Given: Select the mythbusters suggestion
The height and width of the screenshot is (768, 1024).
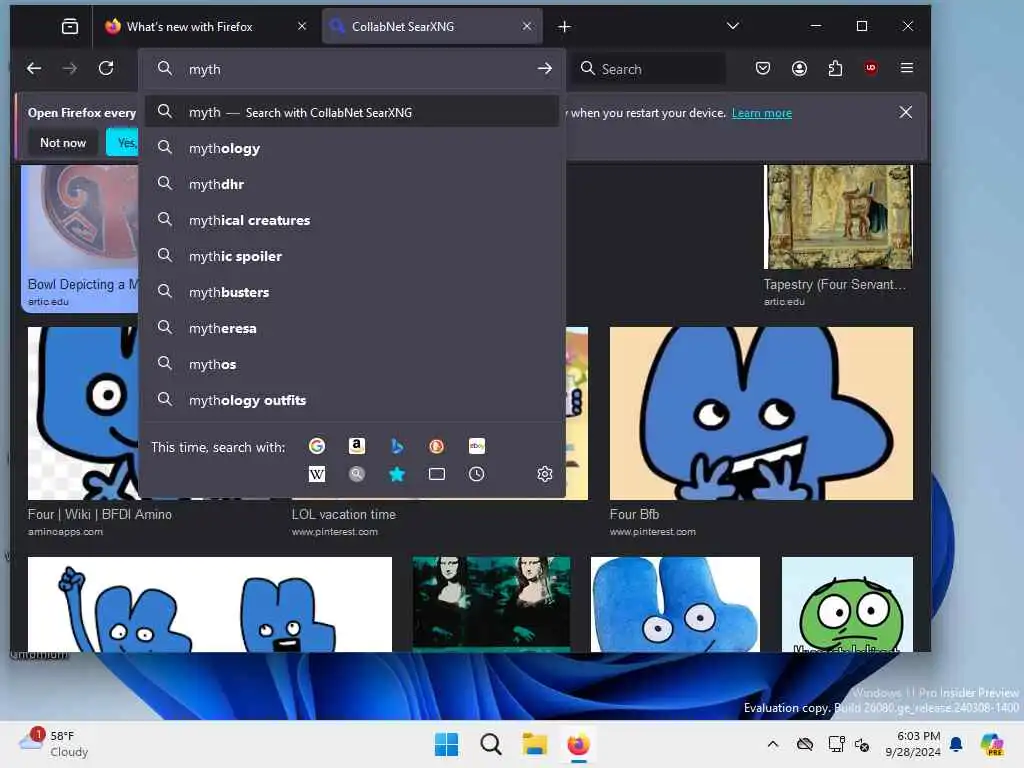Looking at the screenshot, I should tap(353, 292).
